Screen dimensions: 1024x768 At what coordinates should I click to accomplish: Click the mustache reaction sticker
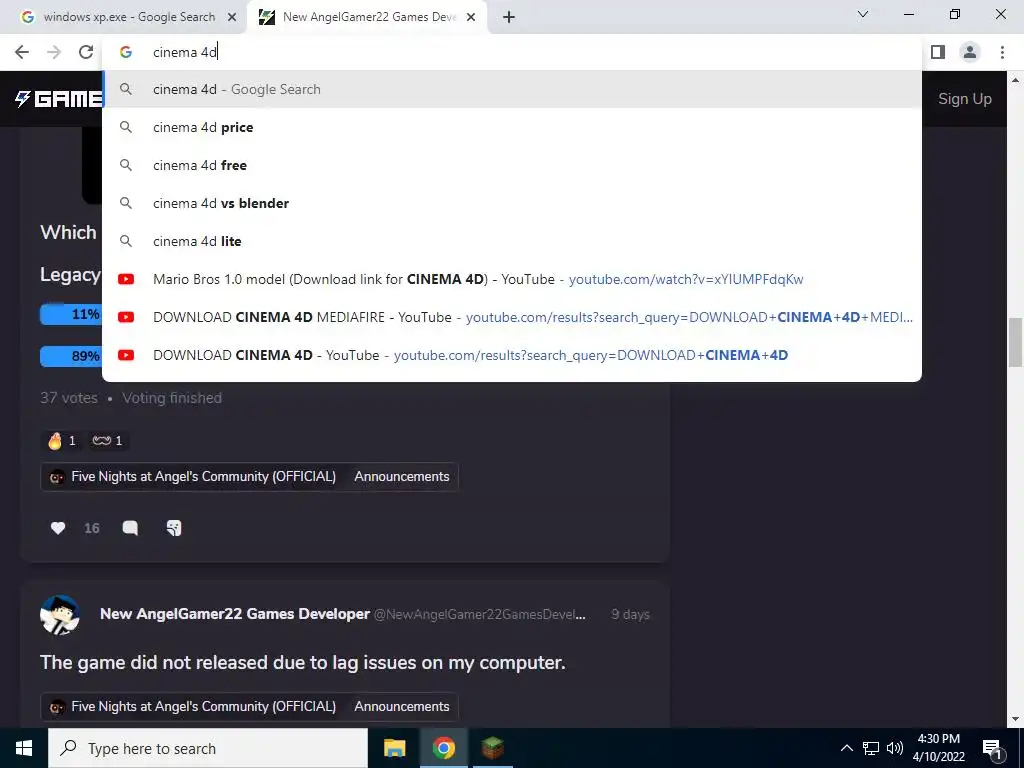[x=108, y=441]
